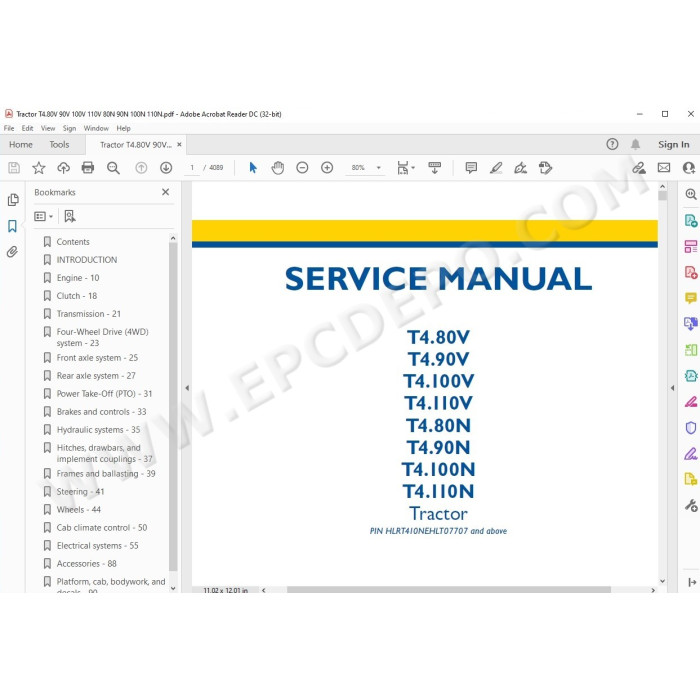Image resolution: width=700 pixels, height=700 pixels.
Task: Open the Help menu
Action: pyautogui.click(x=124, y=129)
